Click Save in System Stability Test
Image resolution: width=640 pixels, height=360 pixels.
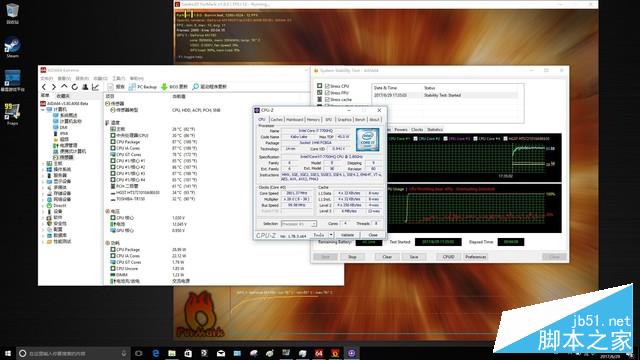coord(413,257)
